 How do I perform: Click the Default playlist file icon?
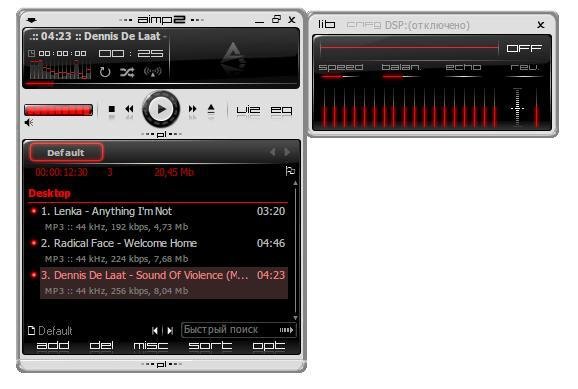tap(32, 330)
